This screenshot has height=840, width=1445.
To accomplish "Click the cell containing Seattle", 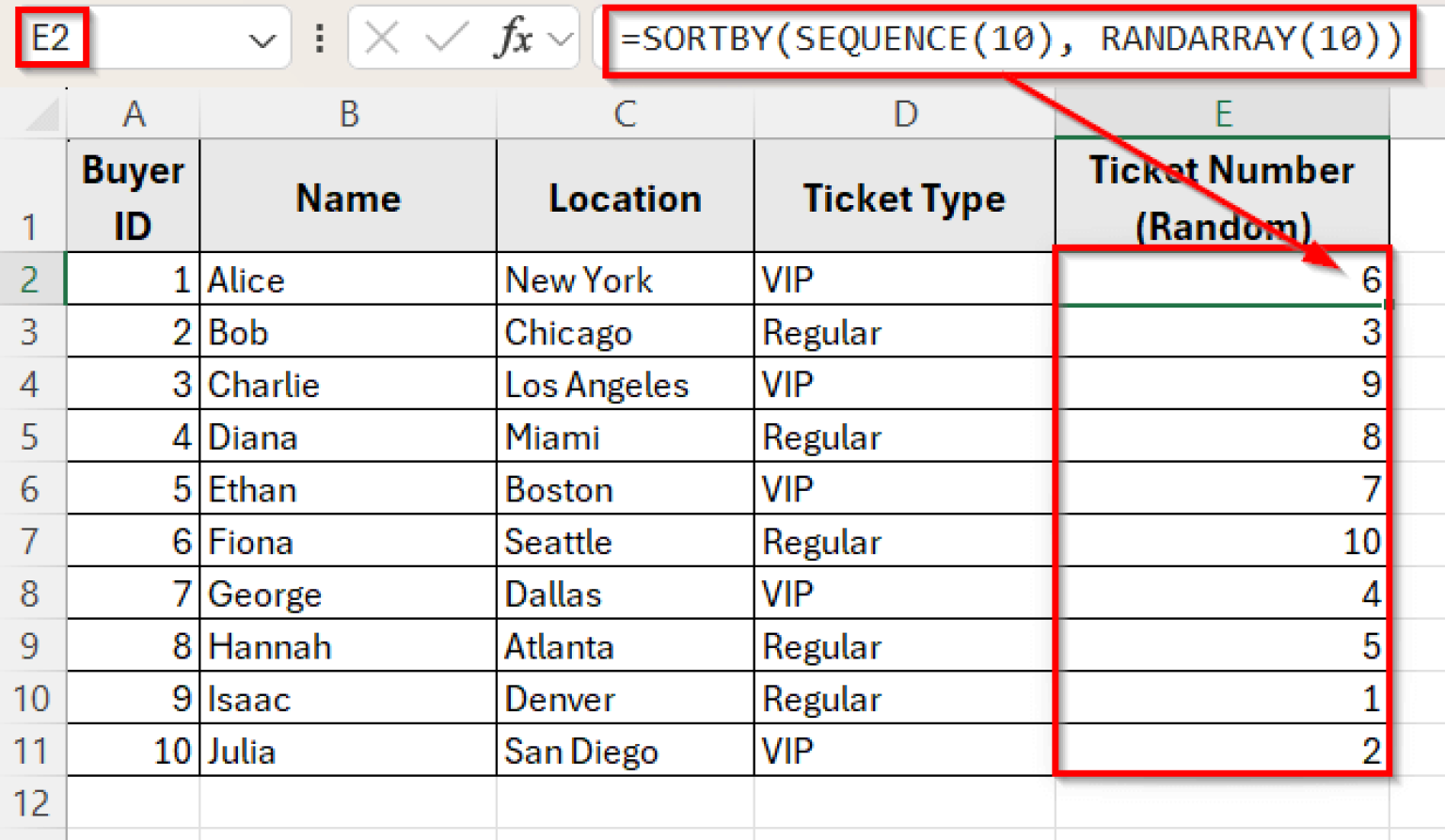I will [625, 541].
